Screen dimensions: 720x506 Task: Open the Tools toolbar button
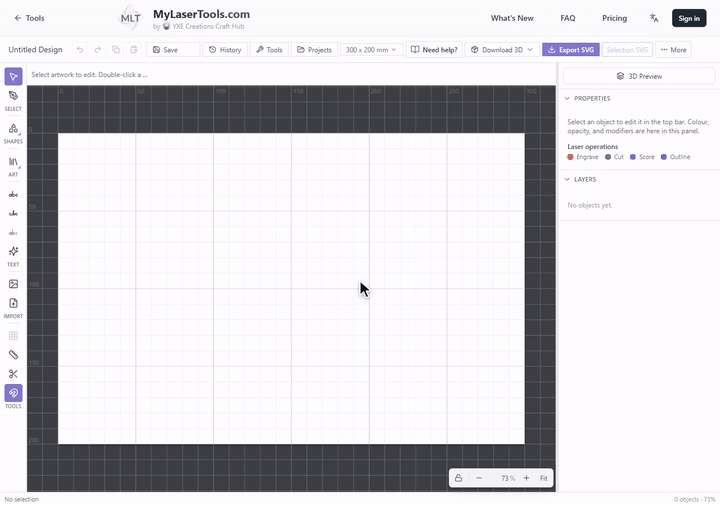point(269,50)
